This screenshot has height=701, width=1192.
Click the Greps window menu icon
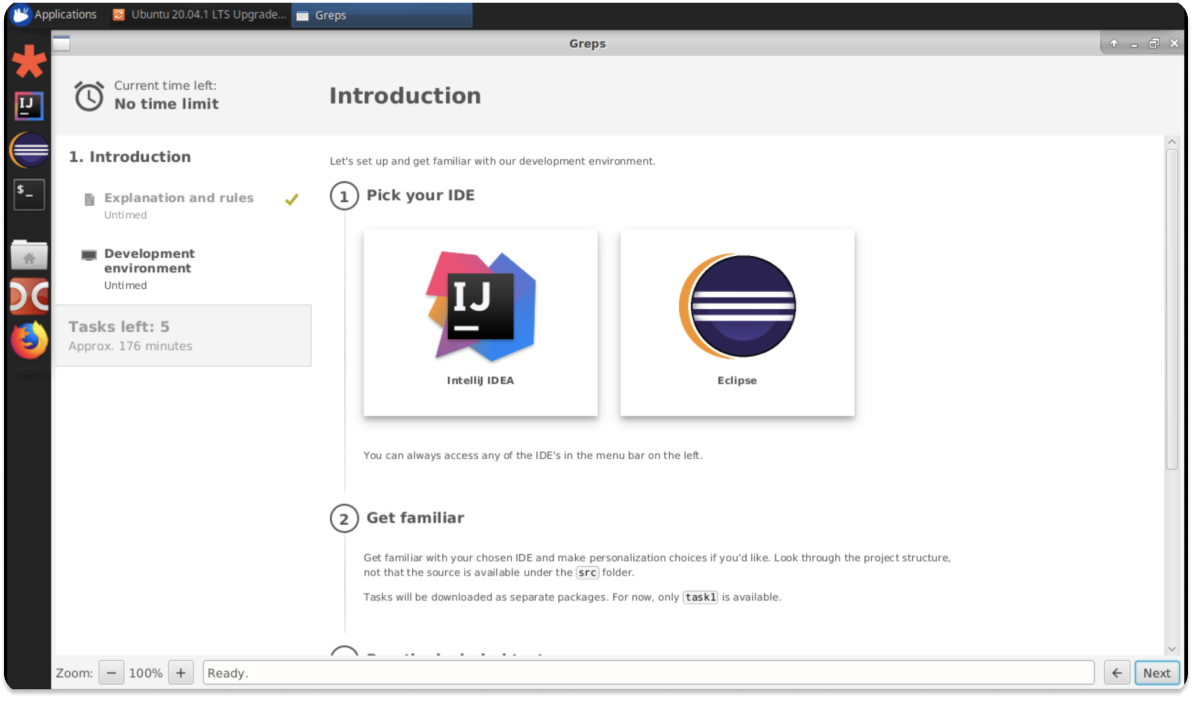62,43
